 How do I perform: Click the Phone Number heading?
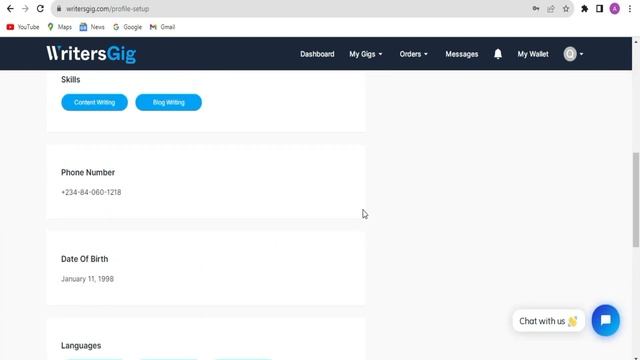point(88,173)
